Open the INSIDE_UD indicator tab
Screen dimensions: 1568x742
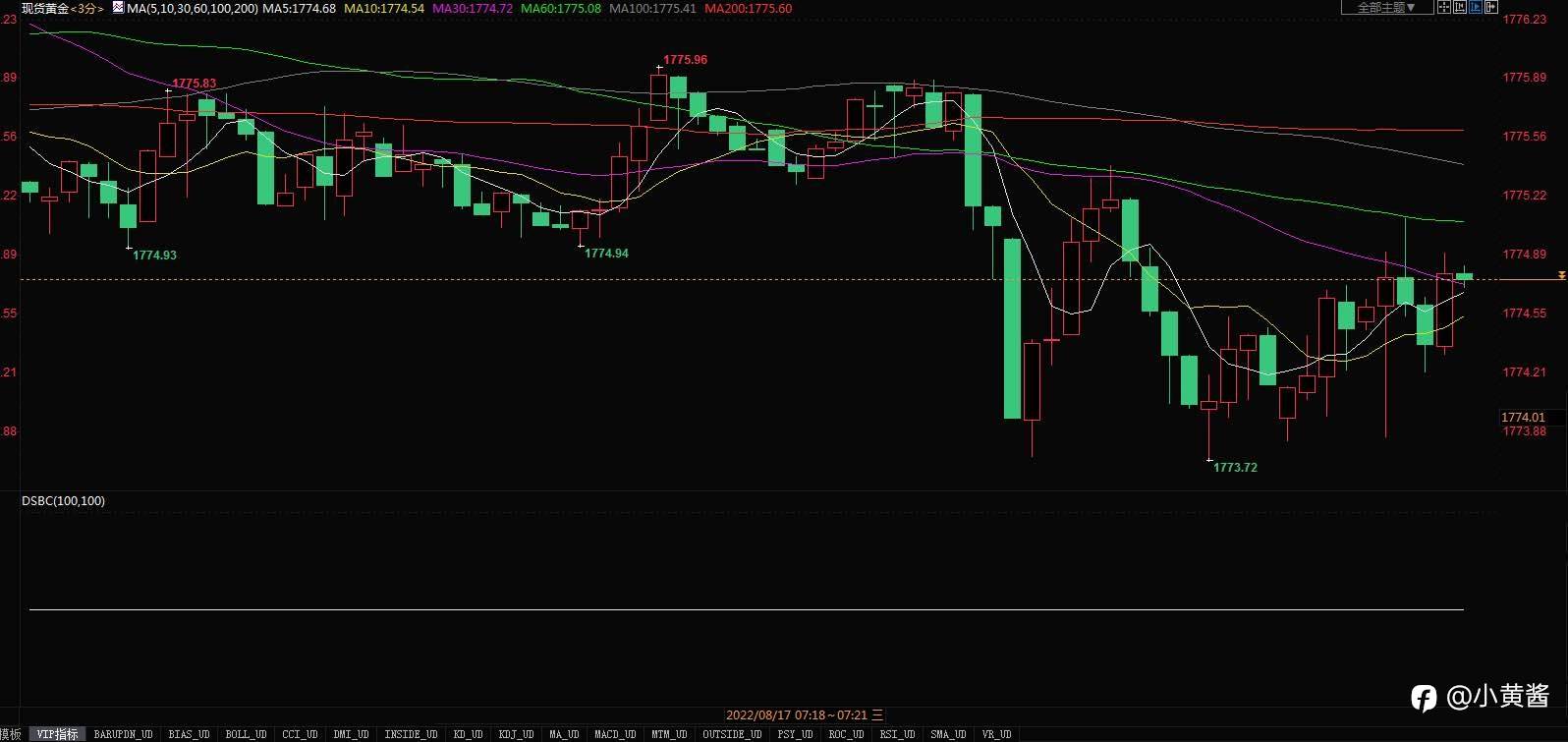[411, 734]
